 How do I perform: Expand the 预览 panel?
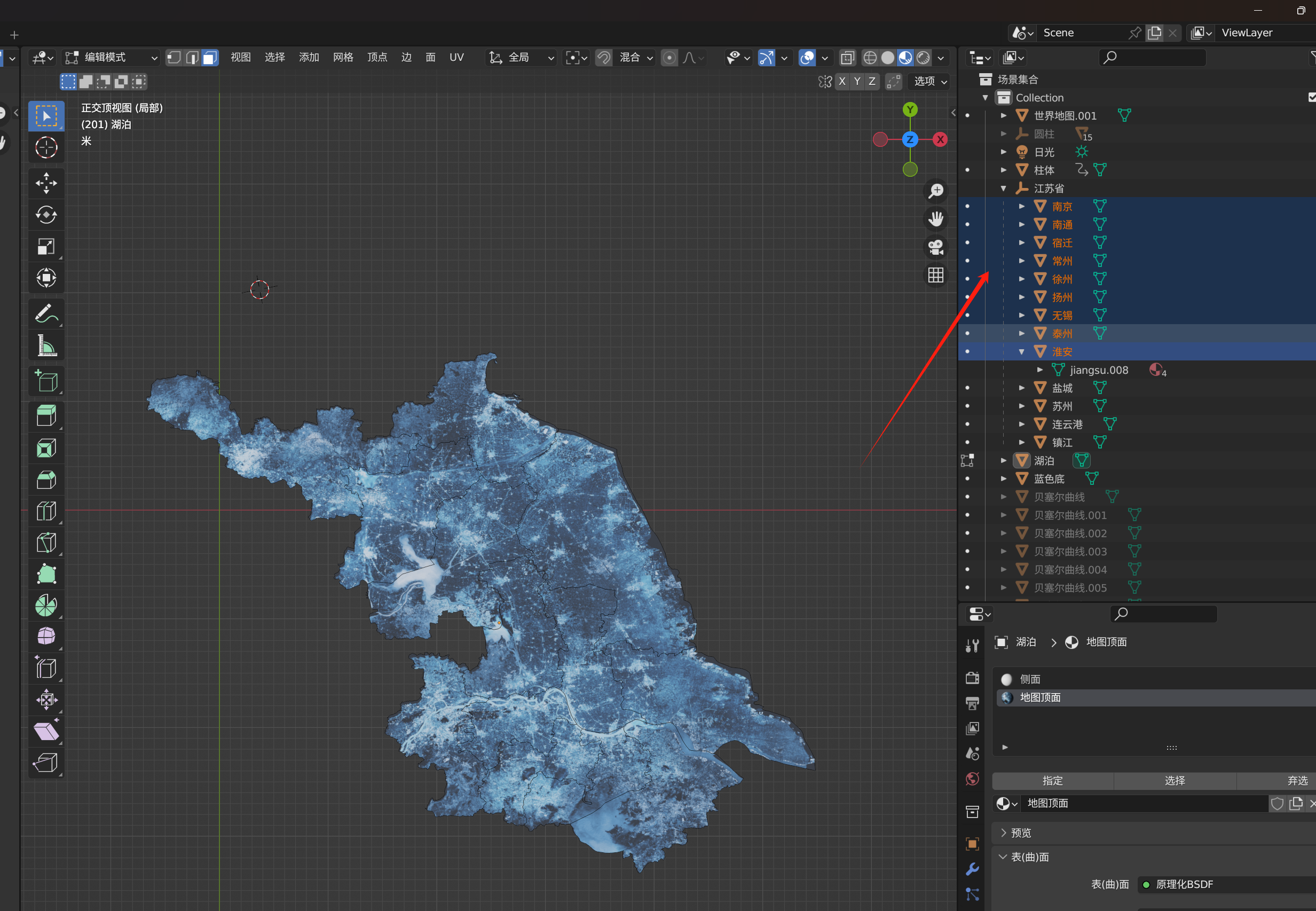point(1004,833)
